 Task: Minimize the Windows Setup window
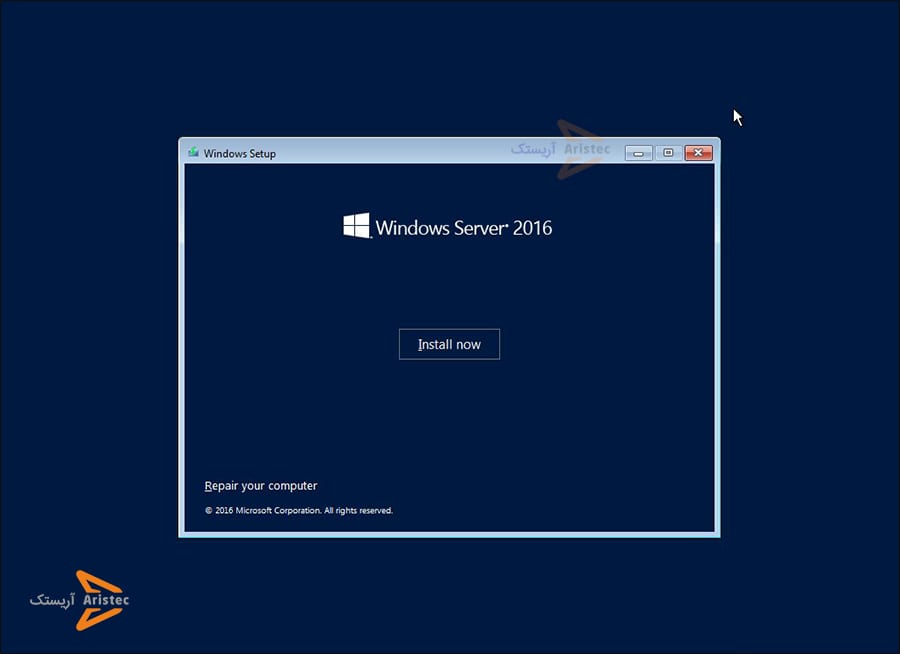tap(639, 153)
